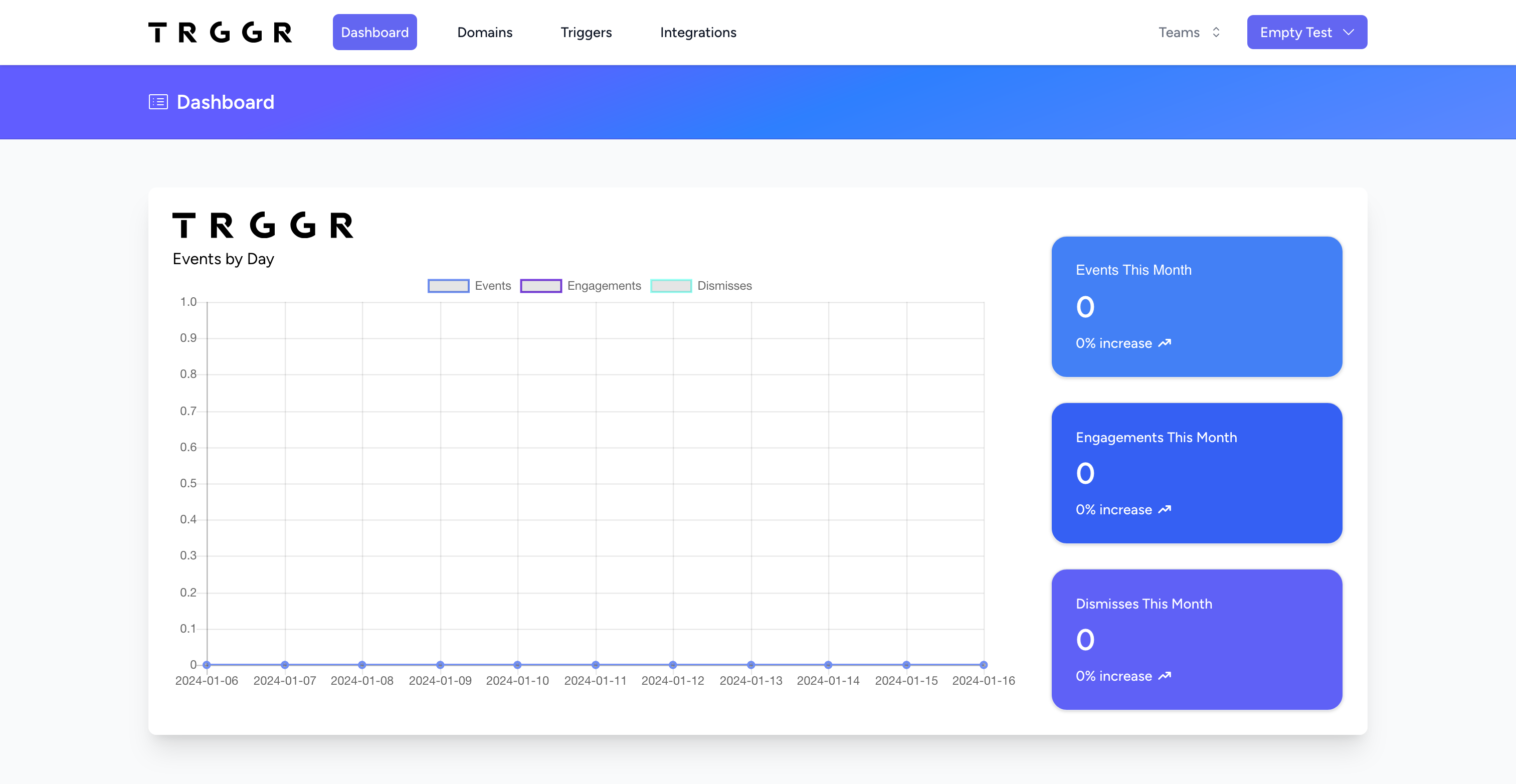Open the Teams selector dropdown
The width and height of the screenshot is (1516, 784).
coord(1189,33)
